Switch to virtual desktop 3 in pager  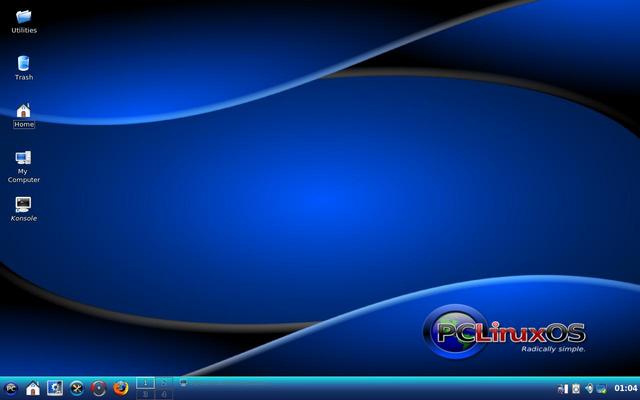click(146, 394)
